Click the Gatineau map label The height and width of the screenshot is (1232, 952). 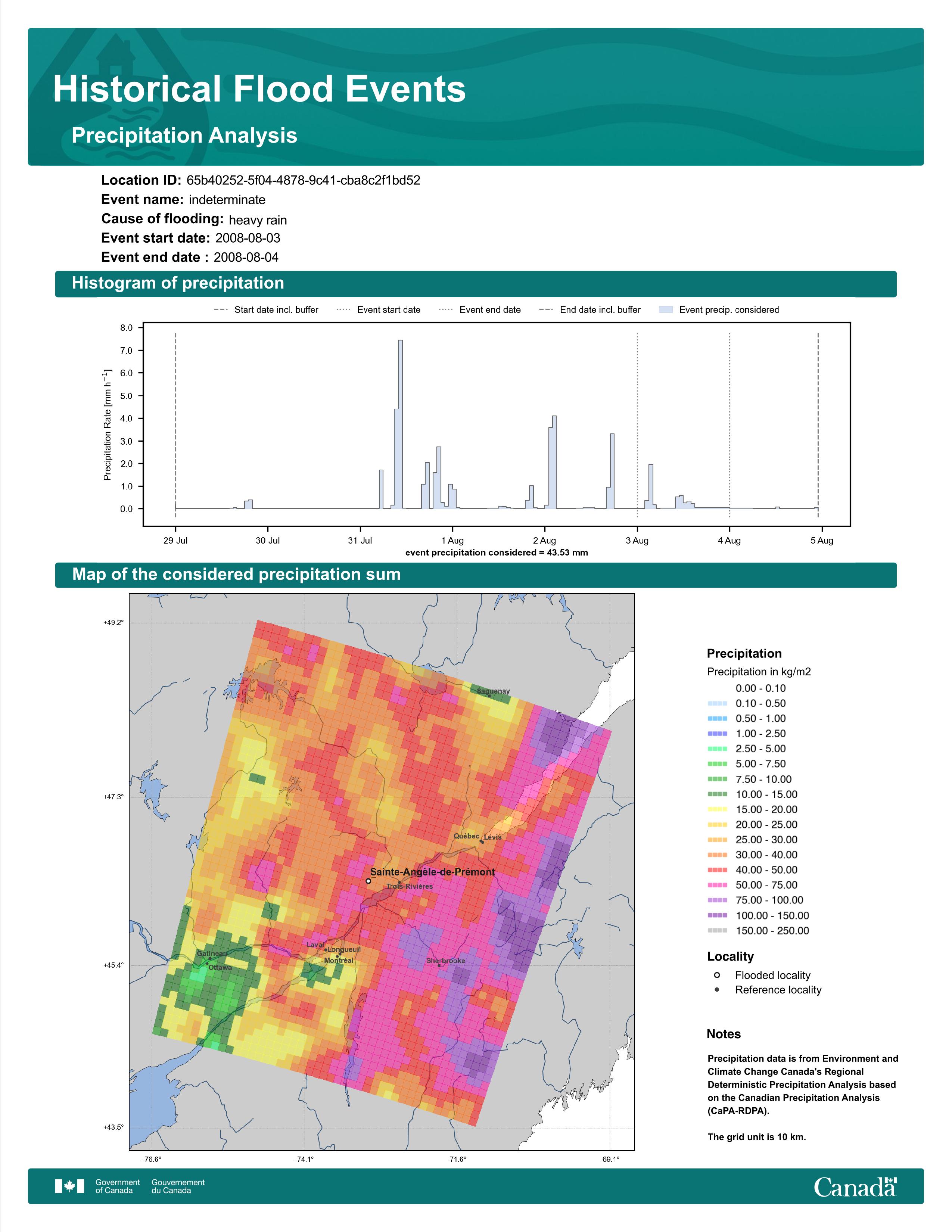tap(212, 953)
